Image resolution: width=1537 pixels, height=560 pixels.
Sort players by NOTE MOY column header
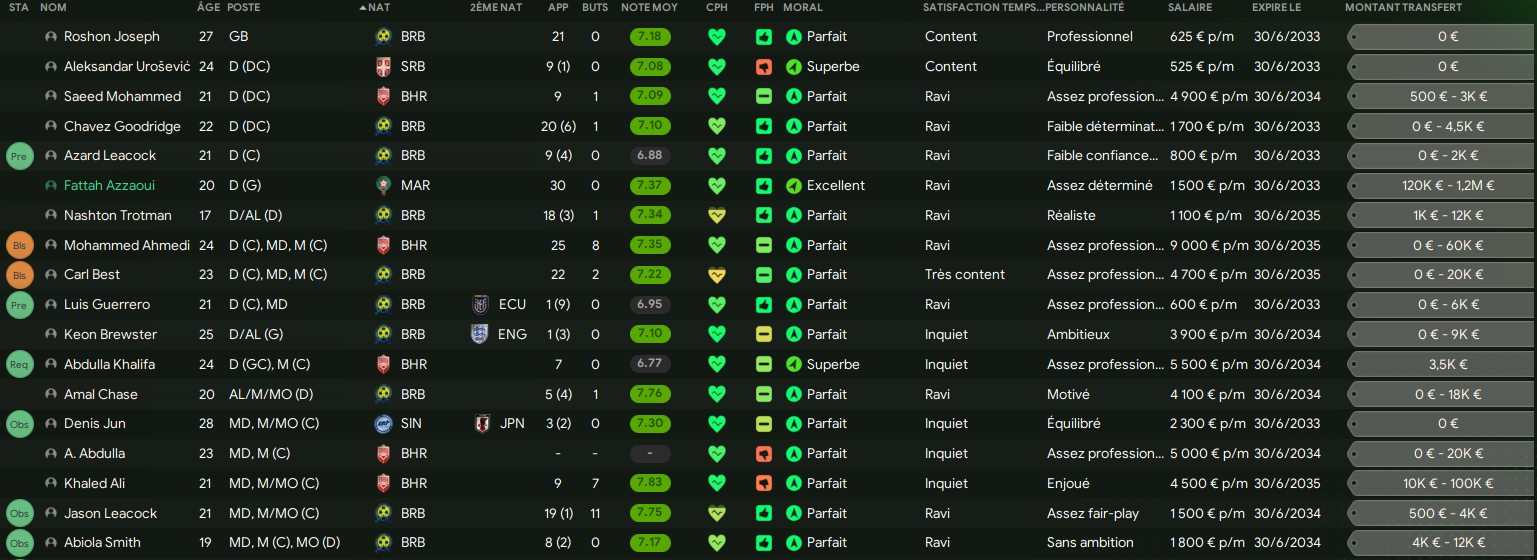(x=649, y=7)
